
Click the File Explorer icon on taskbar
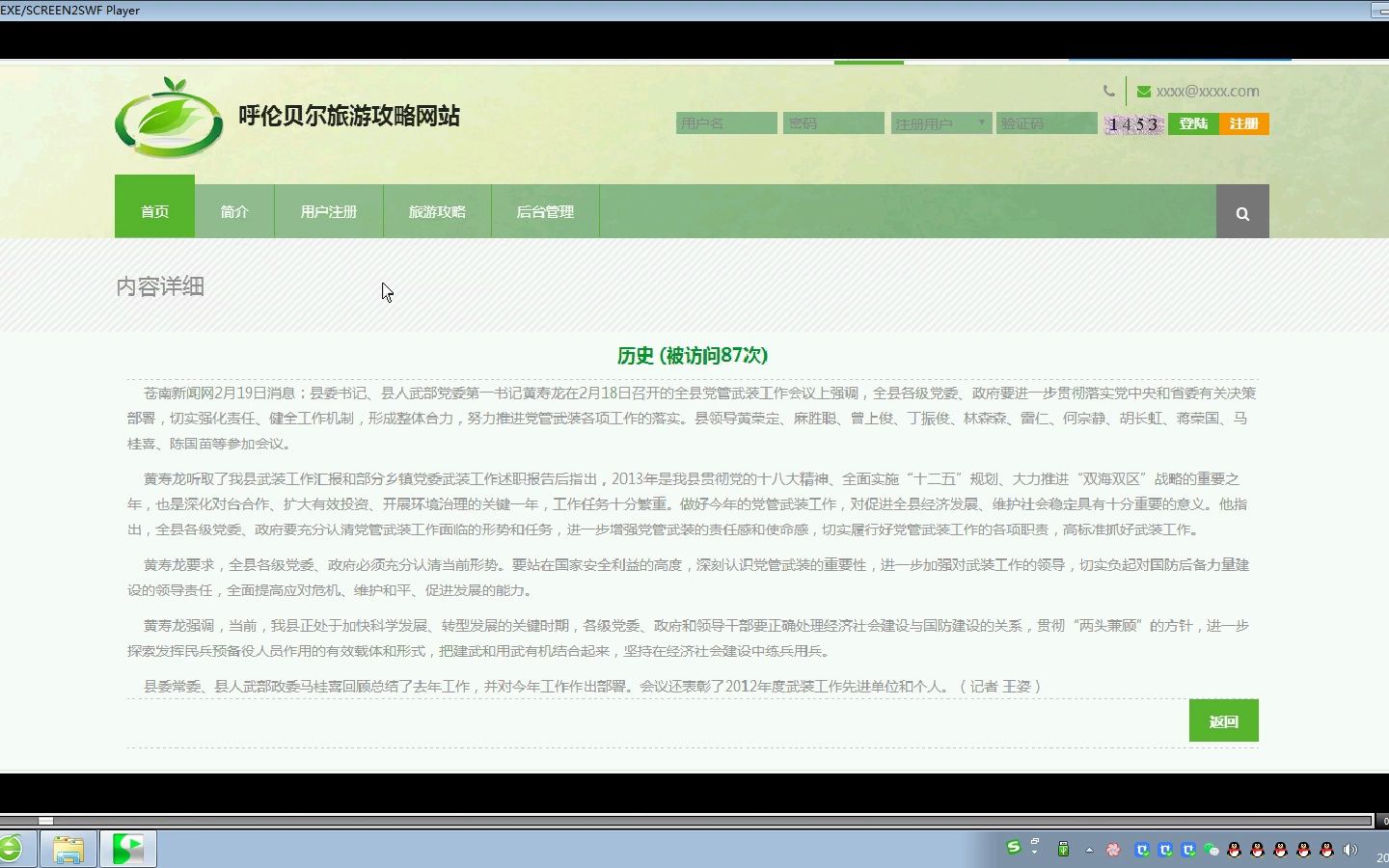(x=68, y=849)
